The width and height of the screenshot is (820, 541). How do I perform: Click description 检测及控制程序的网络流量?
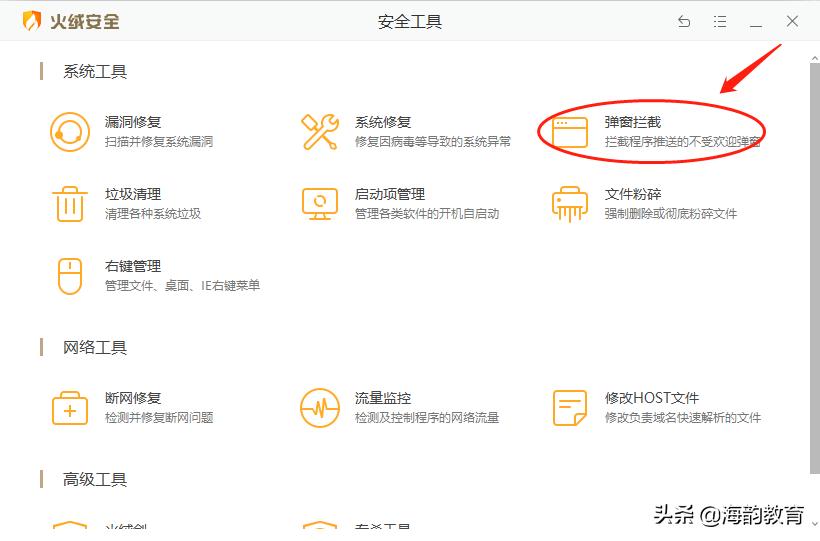pyautogui.click(x=427, y=418)
